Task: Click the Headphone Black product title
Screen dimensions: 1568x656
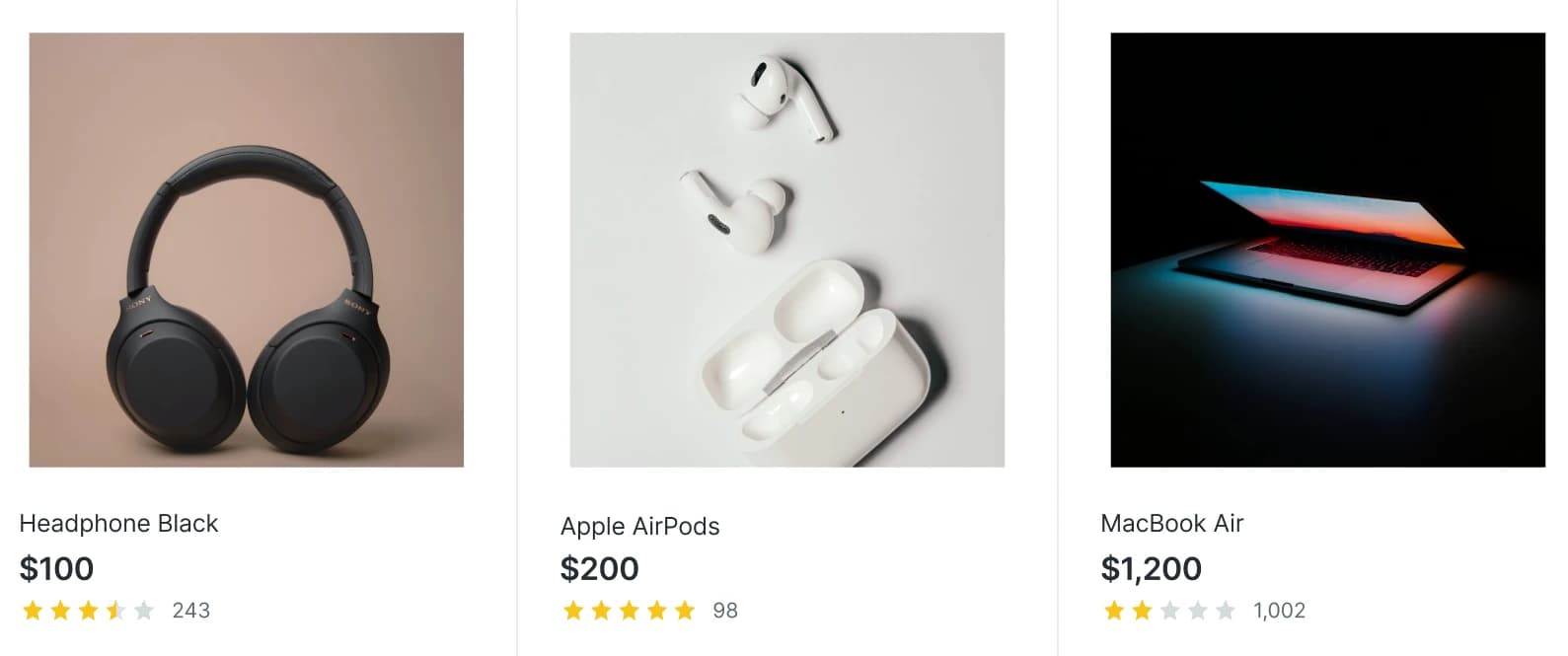Action: pos(118,524)
